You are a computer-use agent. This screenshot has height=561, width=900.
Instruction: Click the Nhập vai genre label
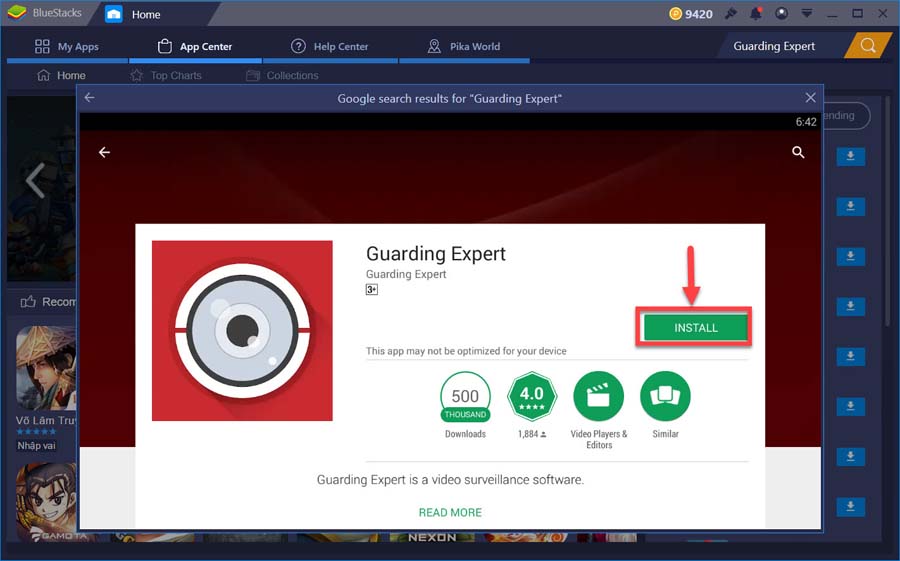coord(36,445)
